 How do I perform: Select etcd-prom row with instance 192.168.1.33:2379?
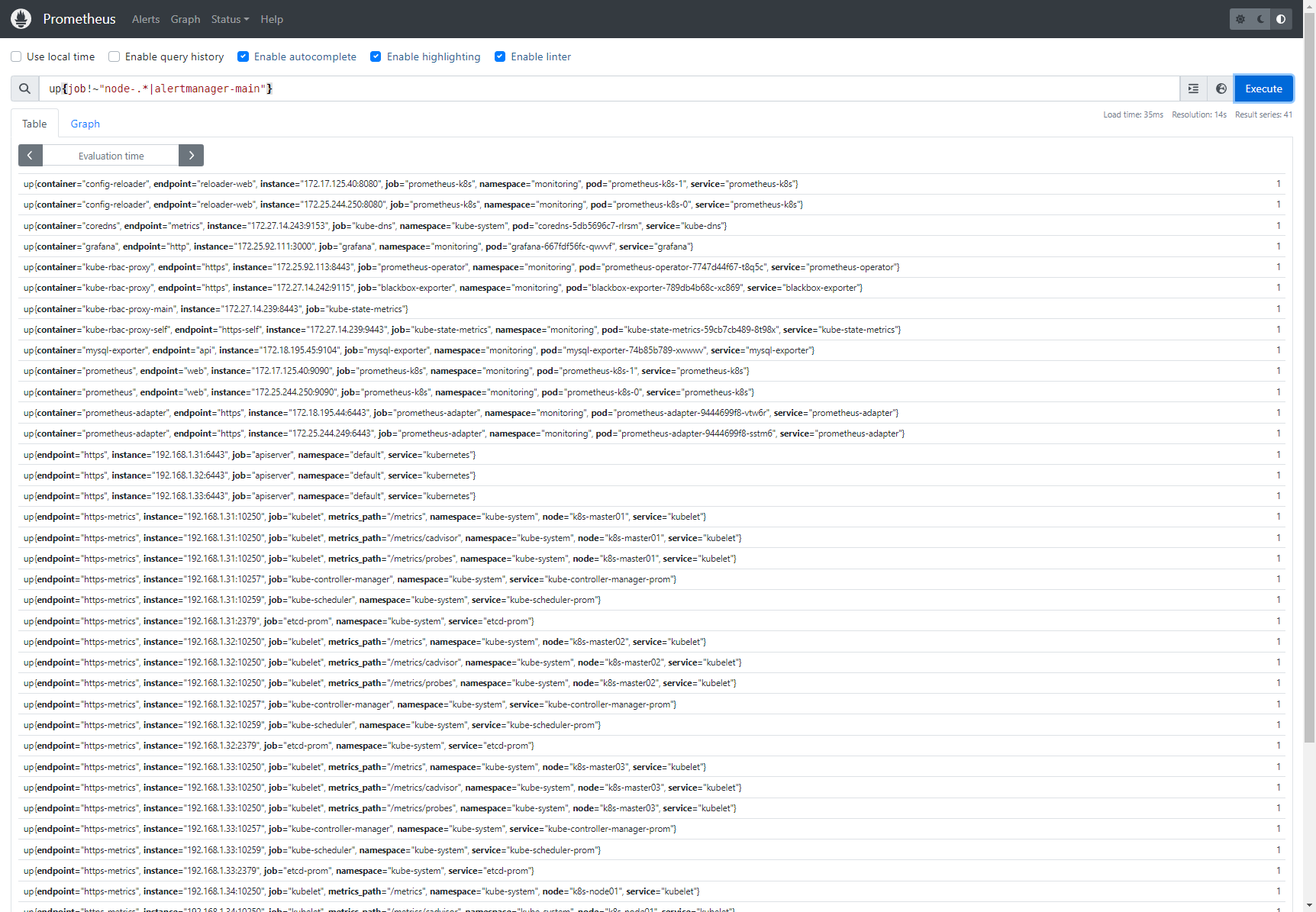[652, 871]
